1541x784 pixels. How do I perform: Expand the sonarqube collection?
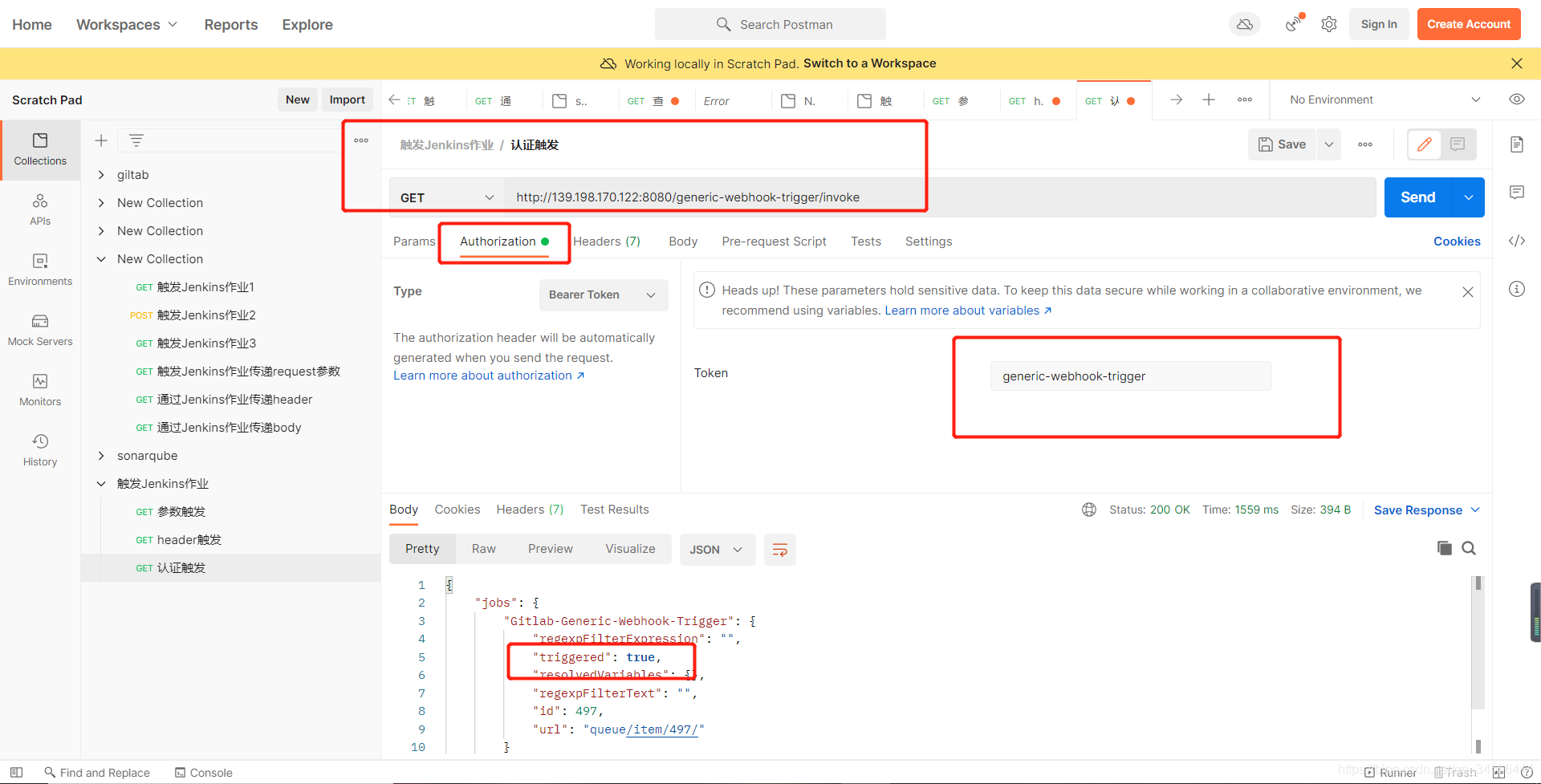(x=101, y=456)
